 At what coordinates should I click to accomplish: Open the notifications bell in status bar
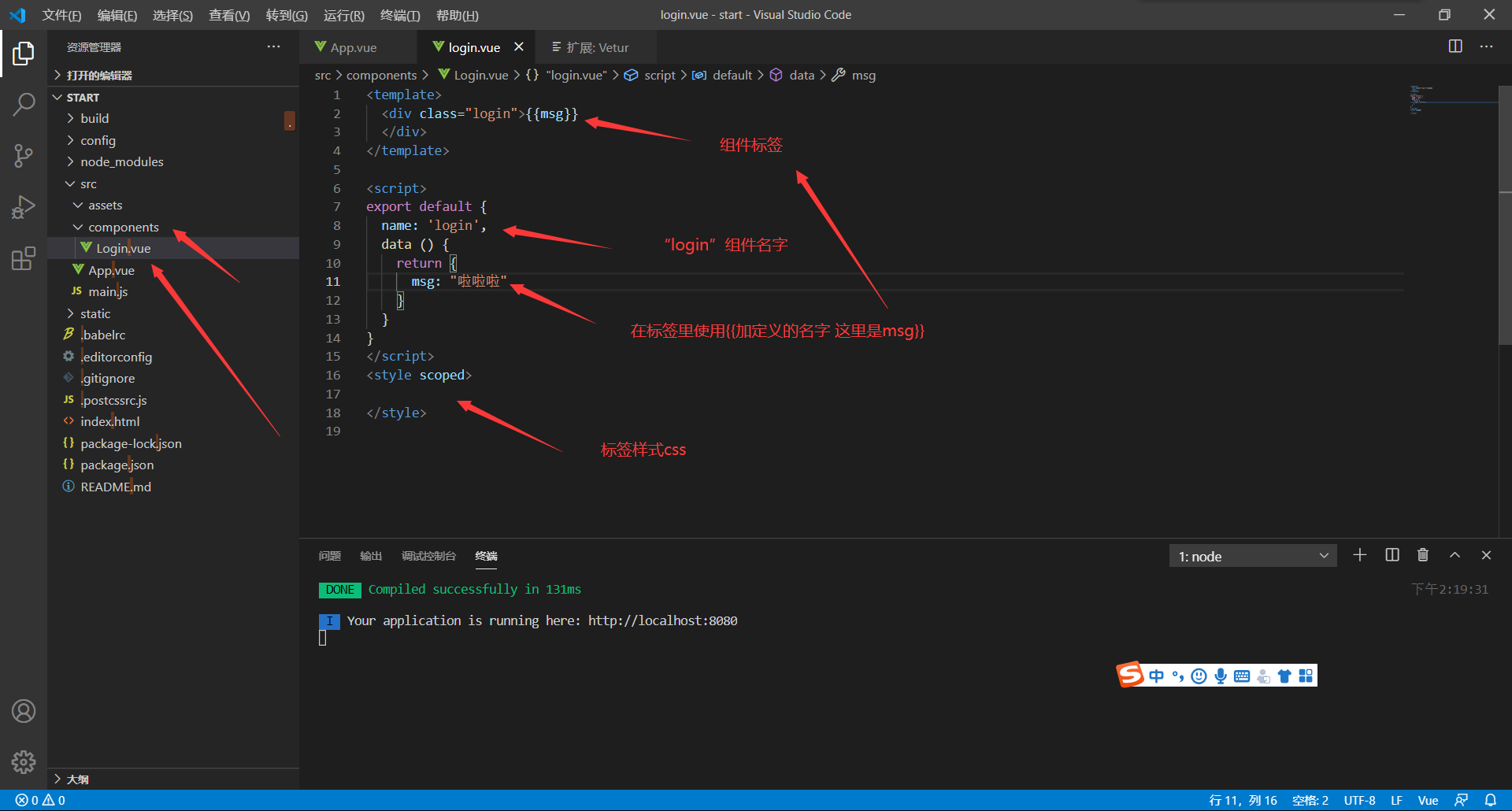click(1491, 800)
